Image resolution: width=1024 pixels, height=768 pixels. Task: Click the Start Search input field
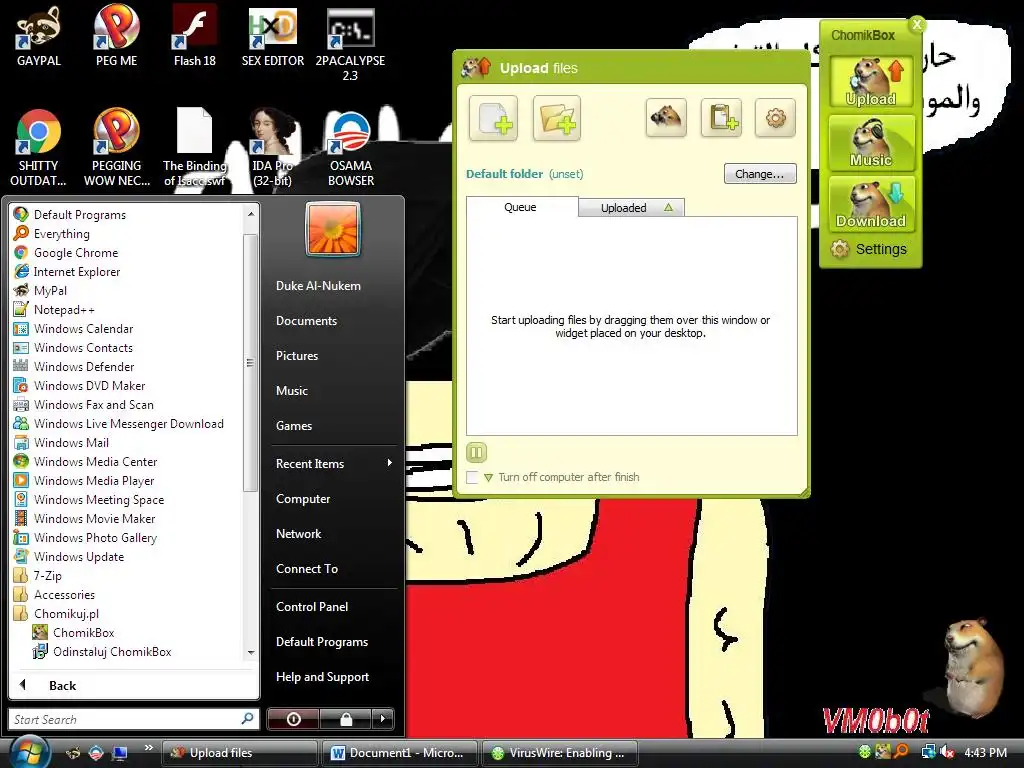tap(133, 719)
